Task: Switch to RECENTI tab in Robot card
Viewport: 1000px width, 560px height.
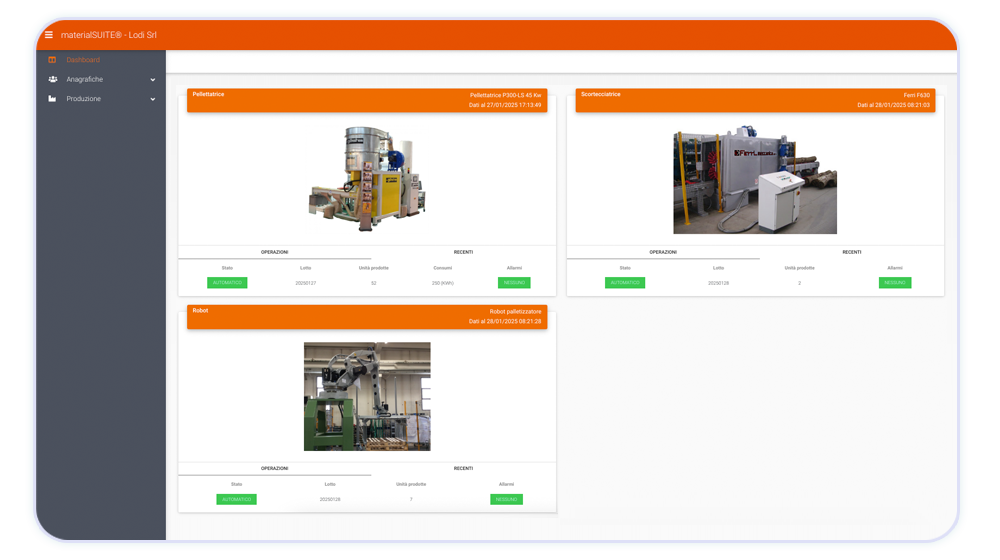Action: pyautogui.click(x=463, y=468)
